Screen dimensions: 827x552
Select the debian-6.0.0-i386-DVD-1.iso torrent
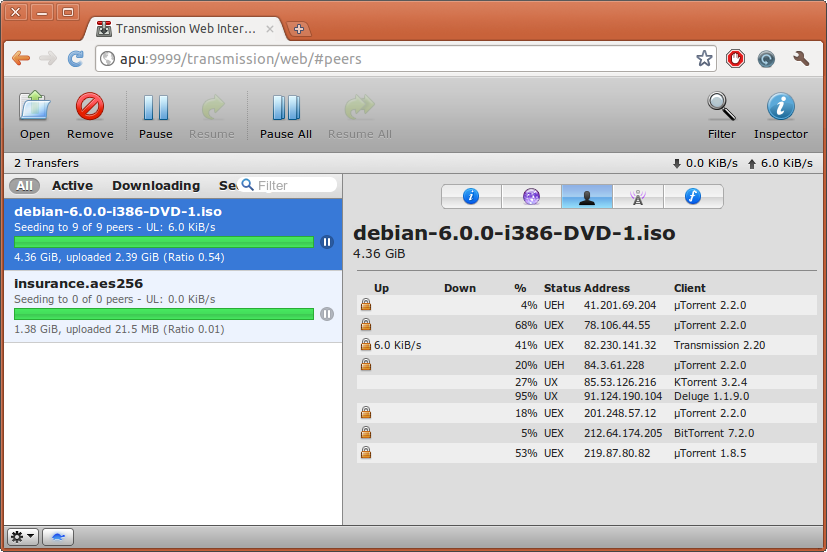173,234
